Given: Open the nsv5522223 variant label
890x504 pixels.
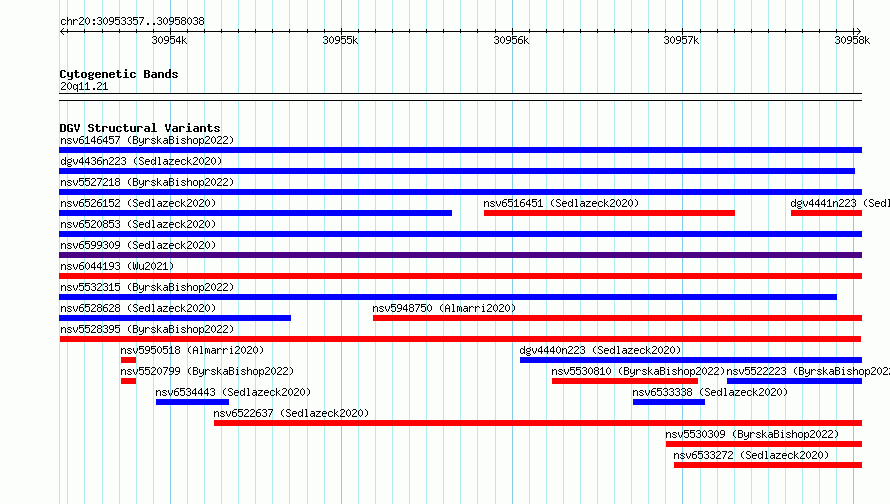Looking at the screenshot, I should [808, 371].
